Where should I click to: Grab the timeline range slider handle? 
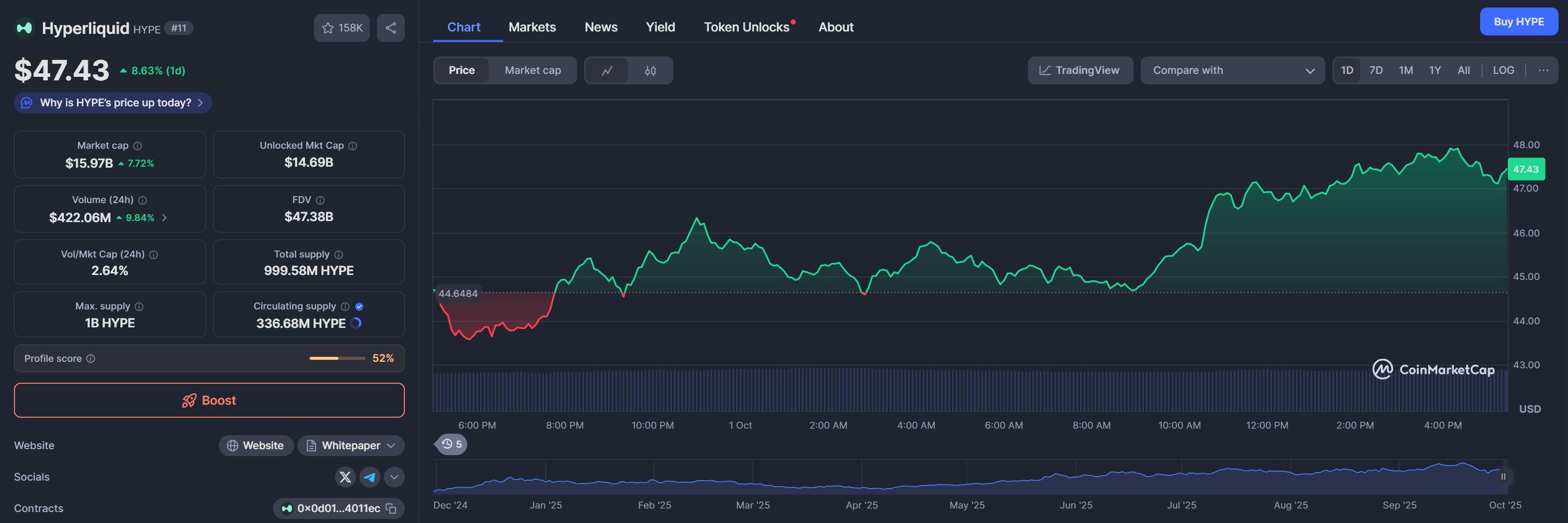point(1503,477)
